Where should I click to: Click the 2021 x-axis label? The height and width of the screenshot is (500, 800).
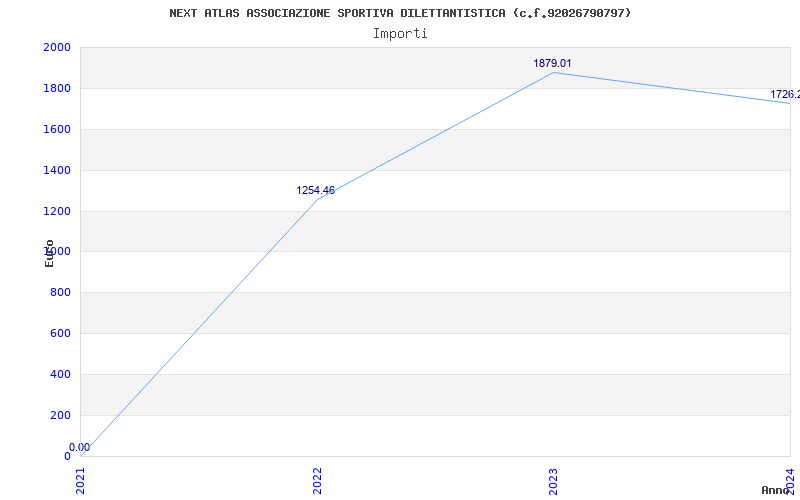(81, 481)
